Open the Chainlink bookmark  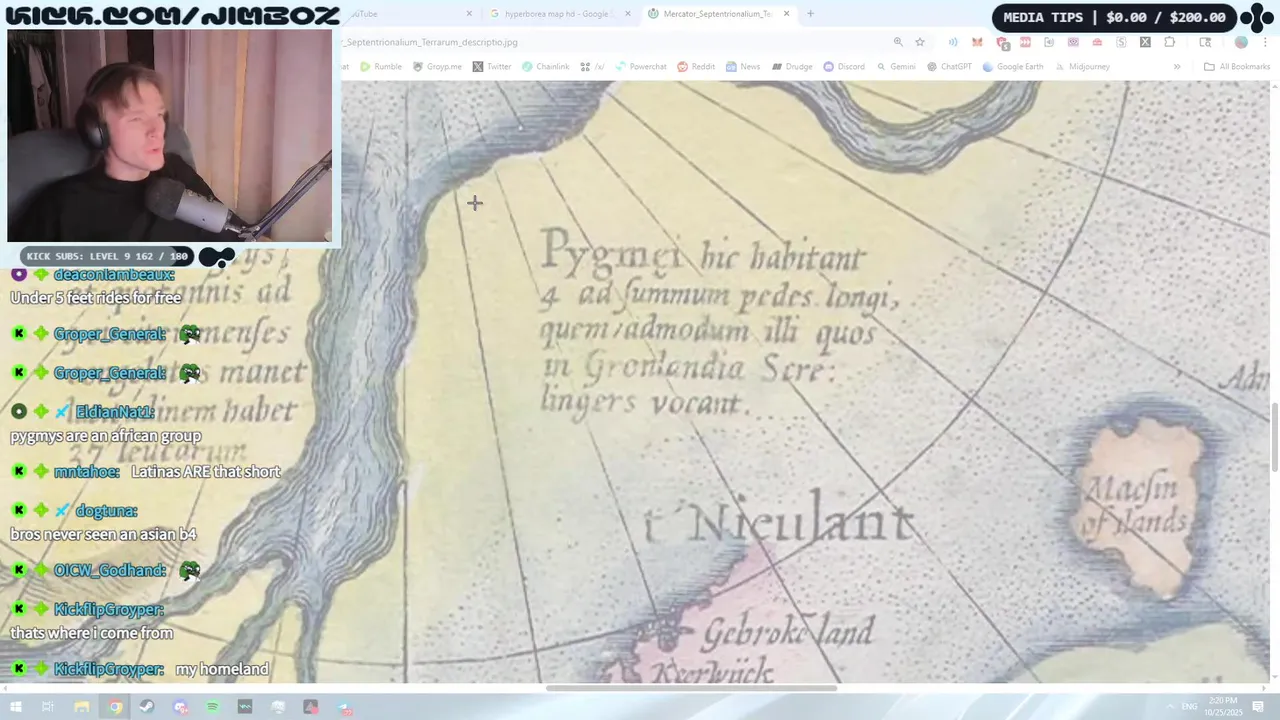point(545,67)
